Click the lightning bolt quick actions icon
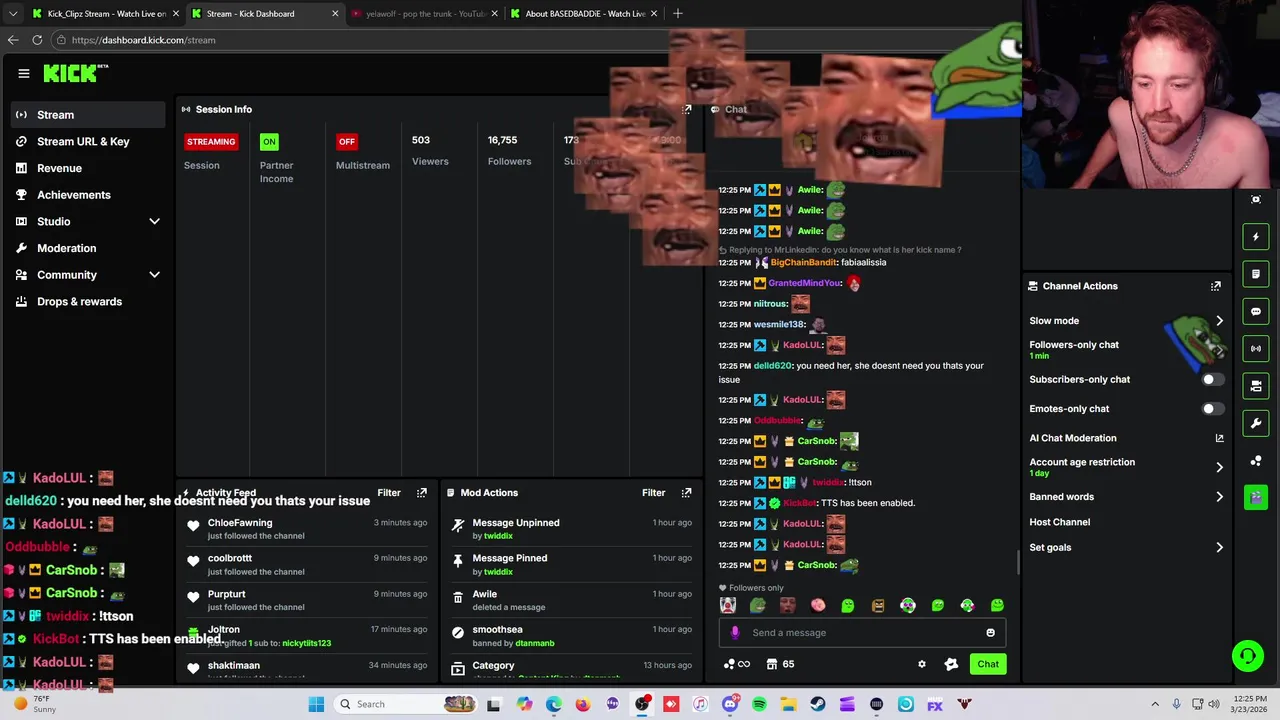Viewport: 1280px width, 720px height. coord(1256,237)
